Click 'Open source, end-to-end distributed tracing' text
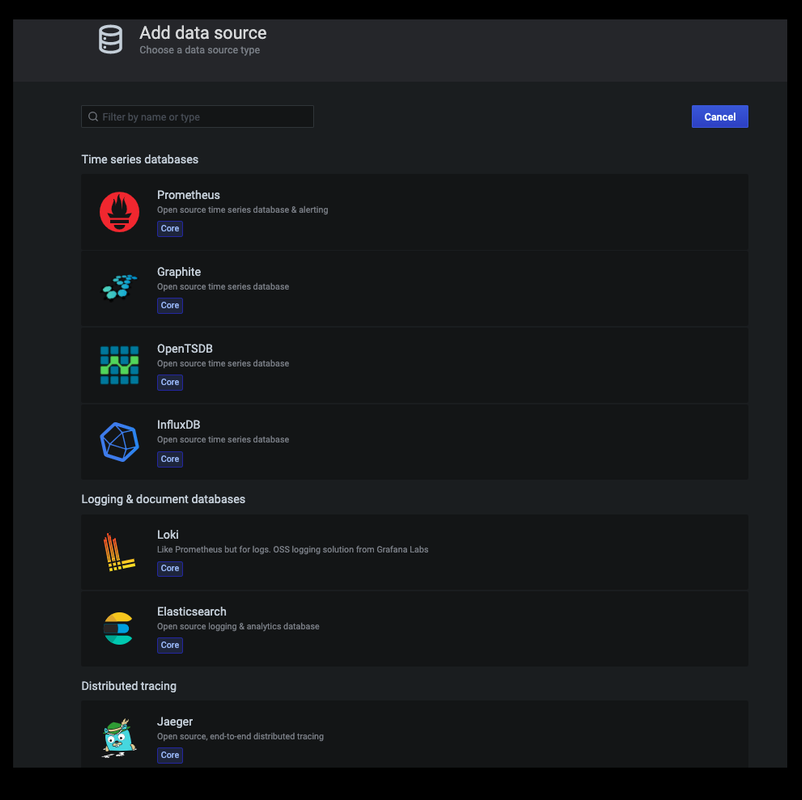This screenshot has width=802, height=800. click(x=240, y=736)
